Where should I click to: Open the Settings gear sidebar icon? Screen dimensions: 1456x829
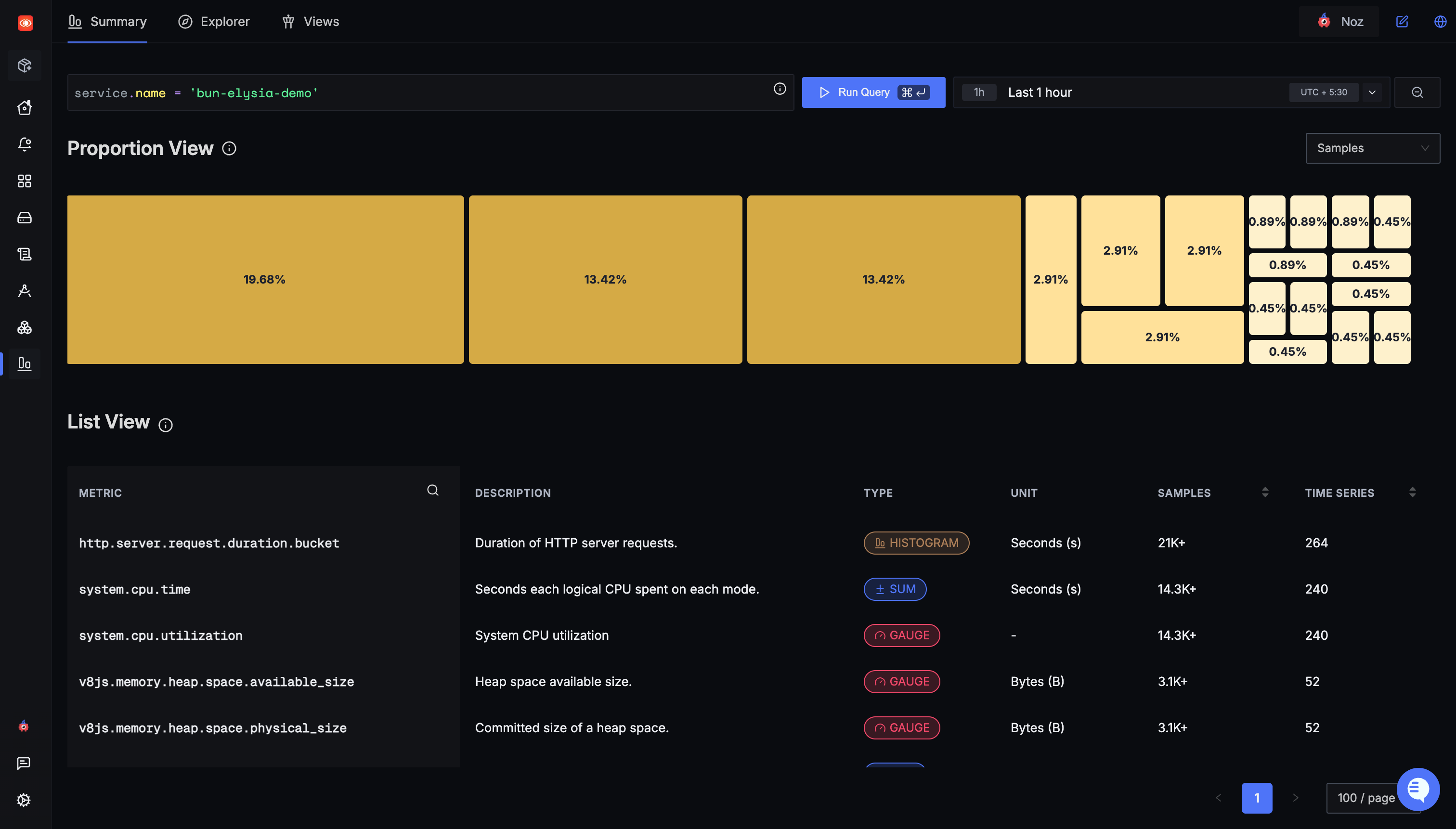coord(23,800)
